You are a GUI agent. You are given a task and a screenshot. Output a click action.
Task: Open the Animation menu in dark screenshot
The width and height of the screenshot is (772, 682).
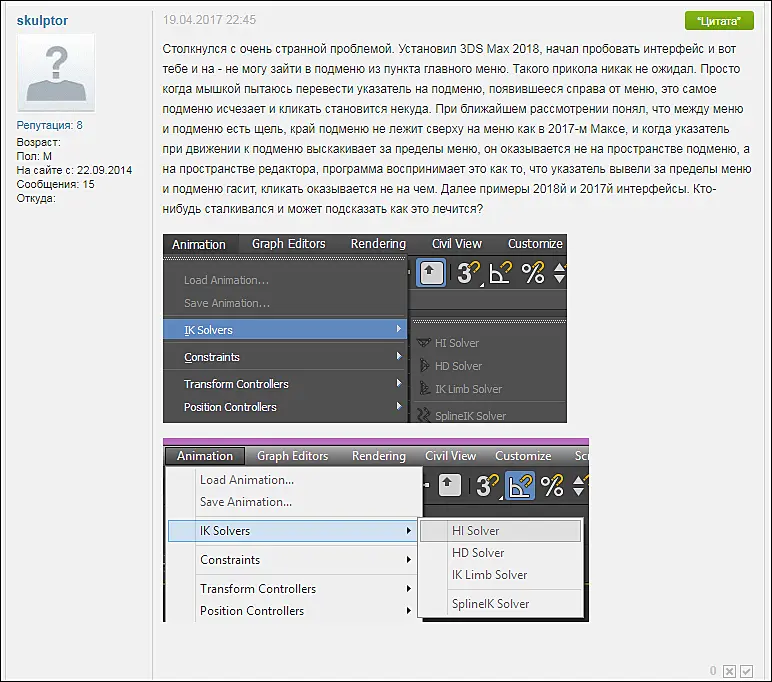pyautogui.click(x=199, y=244)
